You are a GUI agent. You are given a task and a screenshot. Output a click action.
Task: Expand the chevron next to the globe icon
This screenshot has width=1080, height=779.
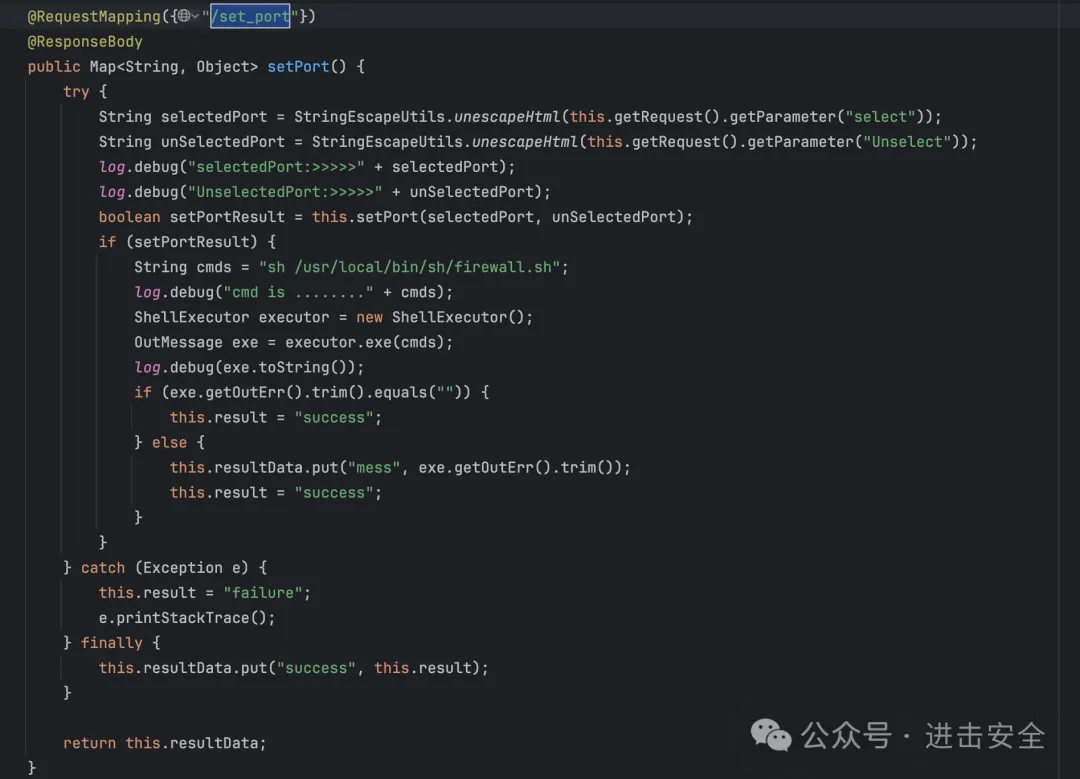196,17
